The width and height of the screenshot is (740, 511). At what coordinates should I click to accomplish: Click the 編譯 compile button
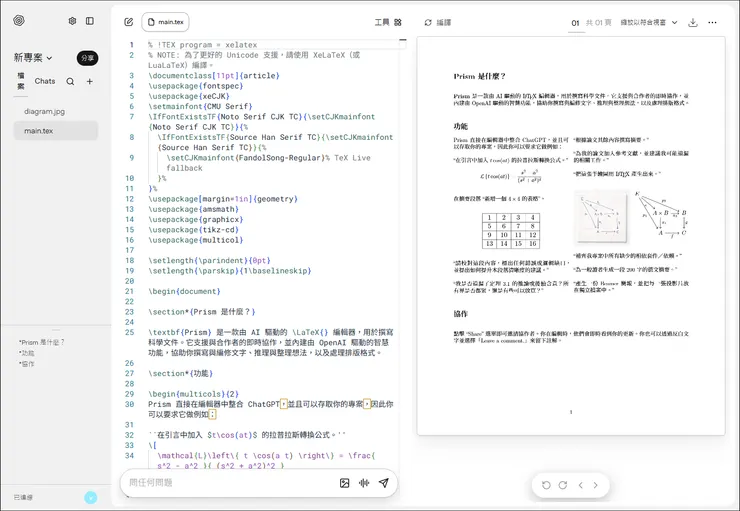pyautogui.click(x=438, y=22)
